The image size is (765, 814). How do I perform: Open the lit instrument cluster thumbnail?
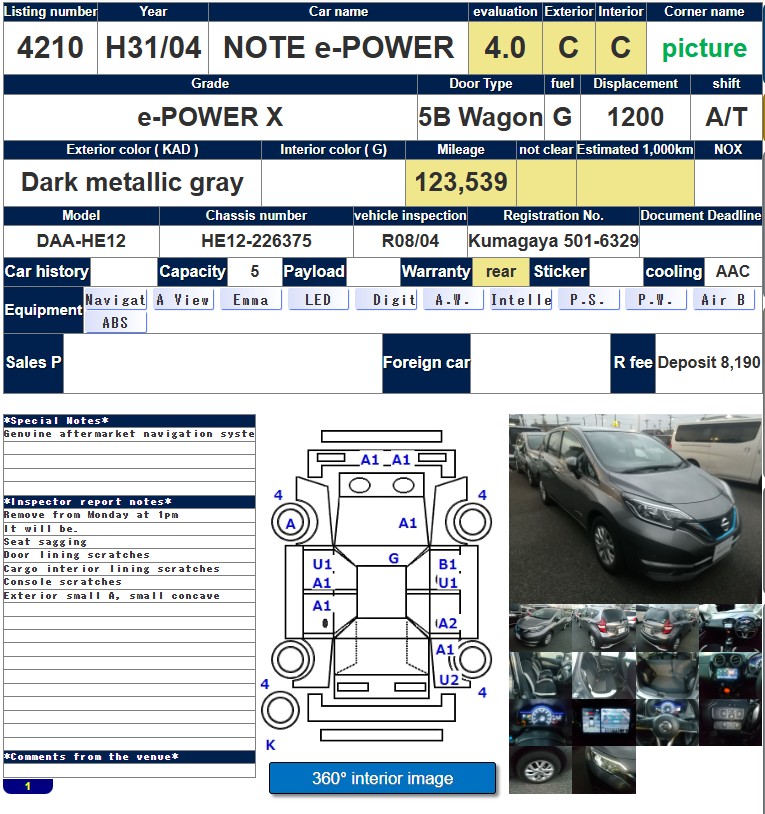point(540,723)
